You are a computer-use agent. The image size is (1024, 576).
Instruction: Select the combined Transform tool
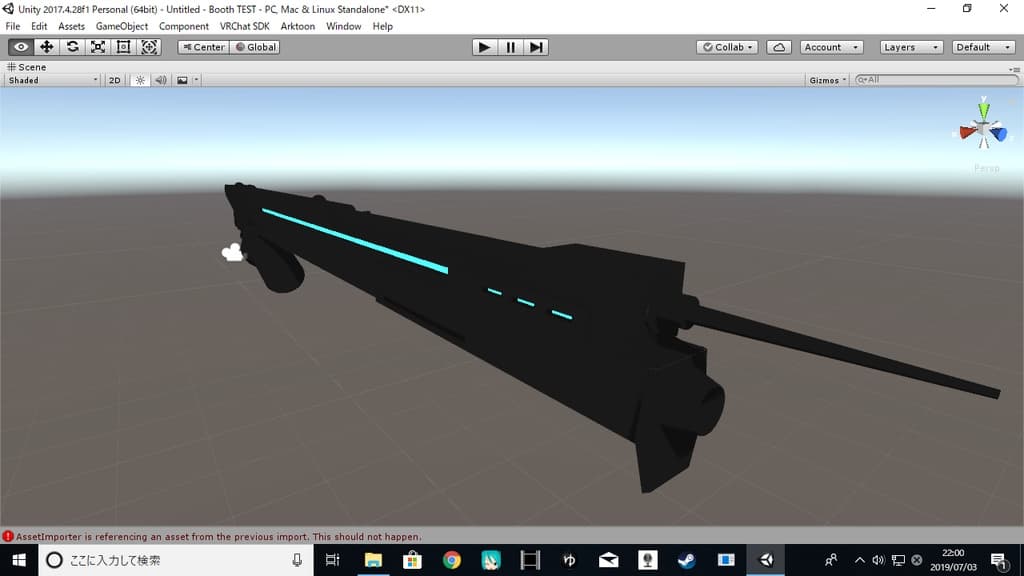[x=149, y=47]
